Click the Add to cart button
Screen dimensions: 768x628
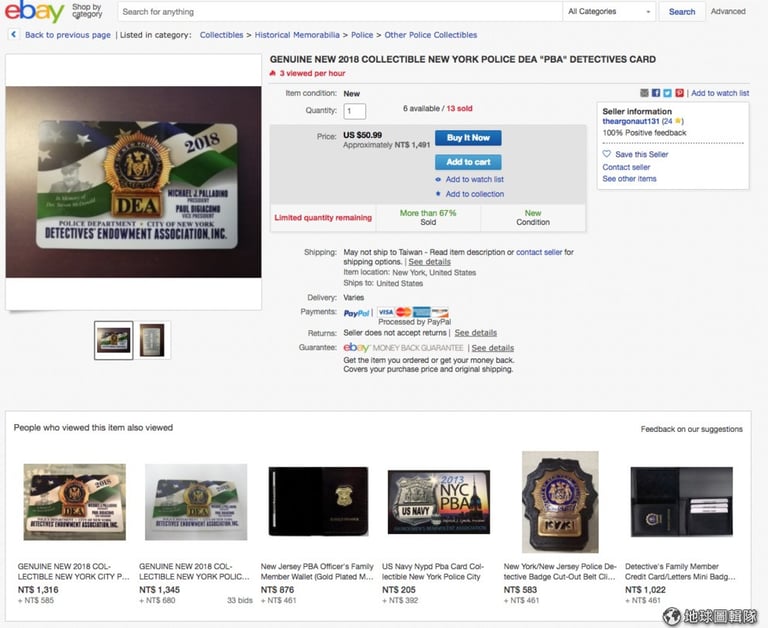[468, 162]
